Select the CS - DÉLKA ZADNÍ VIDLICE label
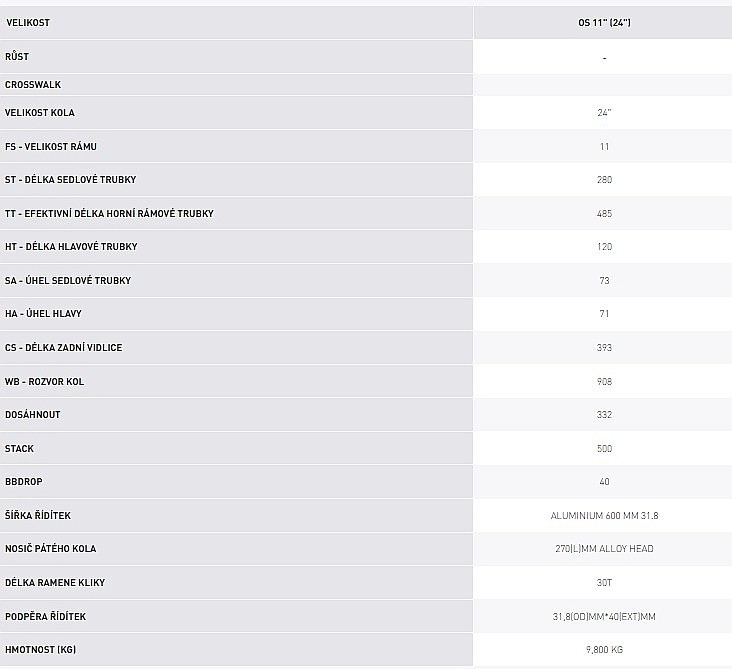The image size is (732, 669). tap(64, 347)
